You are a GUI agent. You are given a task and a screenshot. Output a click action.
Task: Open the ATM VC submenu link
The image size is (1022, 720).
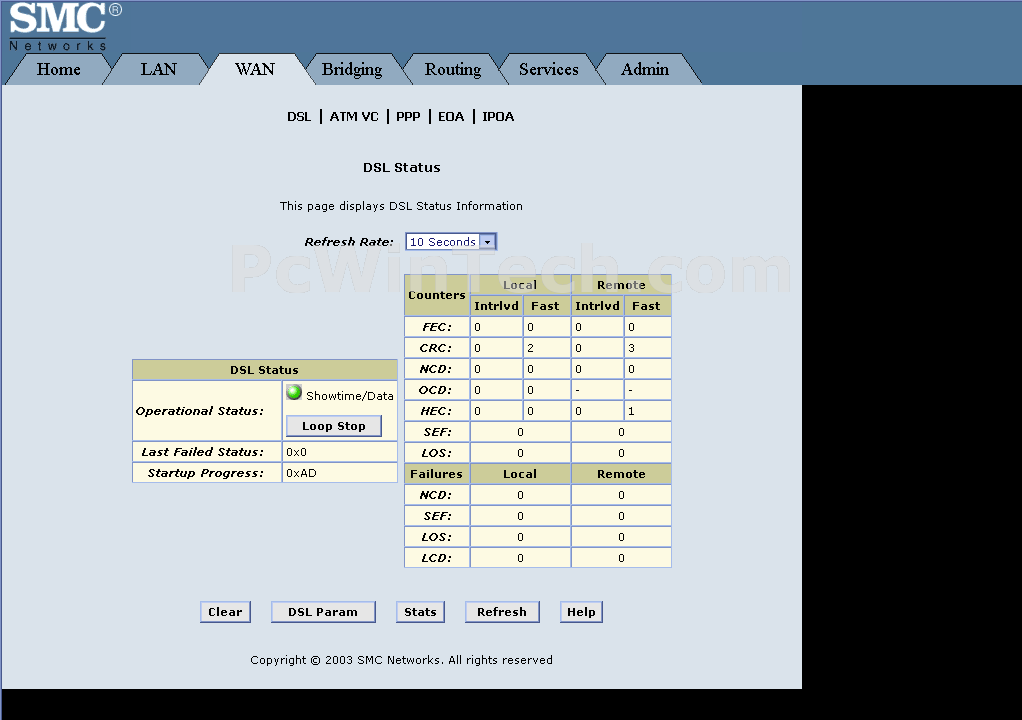(354, 117)
